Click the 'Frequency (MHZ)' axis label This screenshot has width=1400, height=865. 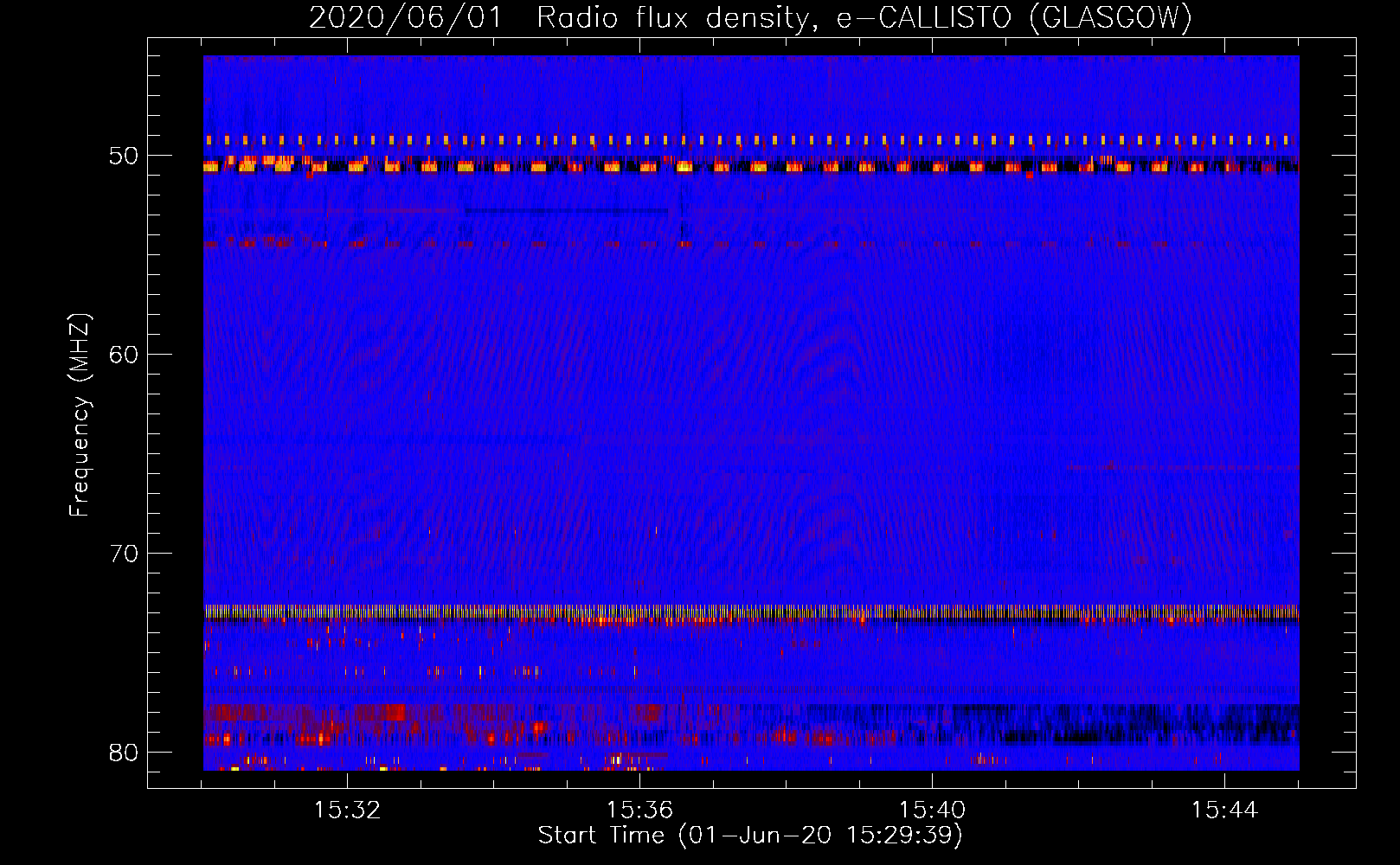(x=80, y=414)
